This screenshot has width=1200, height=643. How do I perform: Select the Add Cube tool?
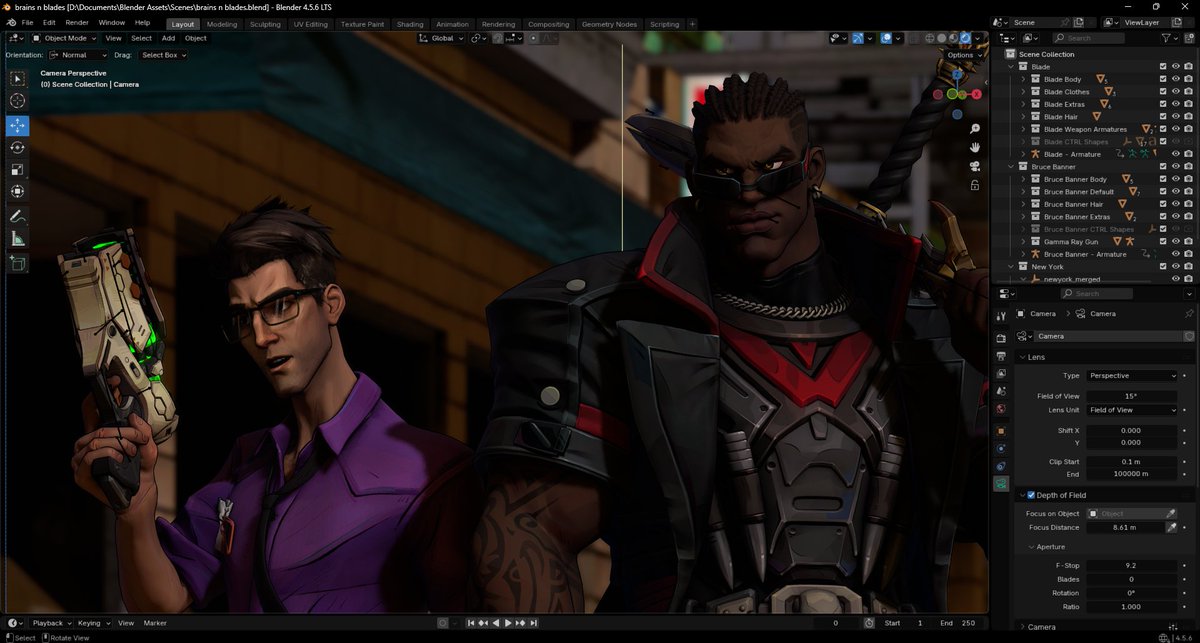tap(18, 263)
